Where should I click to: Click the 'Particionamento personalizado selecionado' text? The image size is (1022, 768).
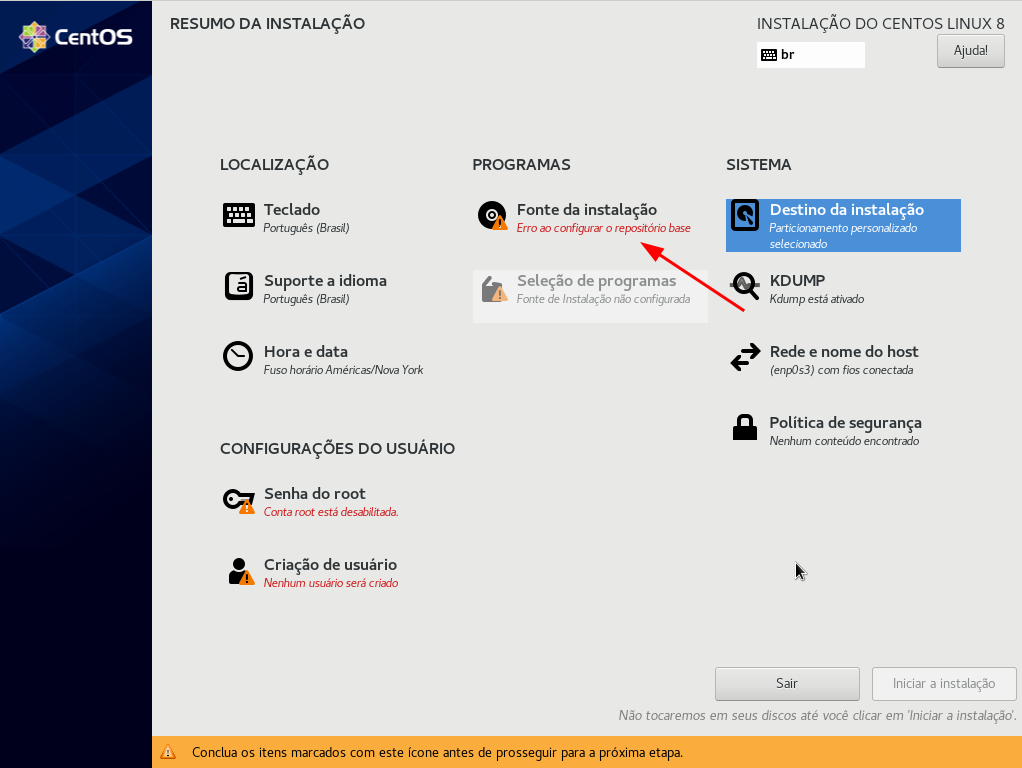pyautogui.click(x=843, y=236)
